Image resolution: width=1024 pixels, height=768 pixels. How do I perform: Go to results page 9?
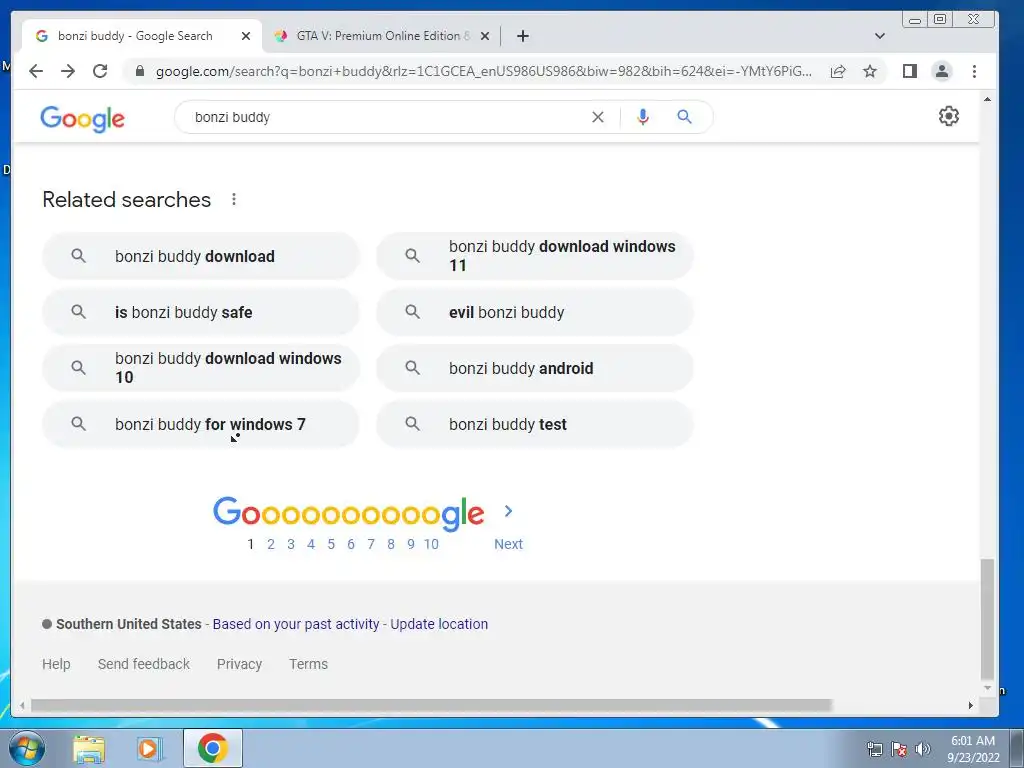(411, 544)
